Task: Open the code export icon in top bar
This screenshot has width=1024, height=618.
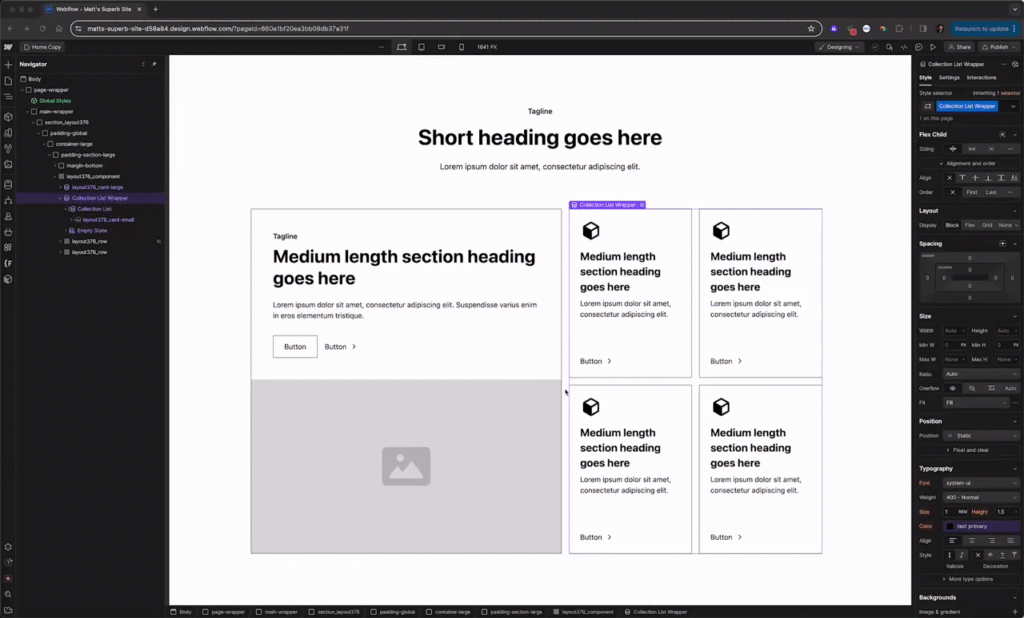Action: click(x=904, y=47)
